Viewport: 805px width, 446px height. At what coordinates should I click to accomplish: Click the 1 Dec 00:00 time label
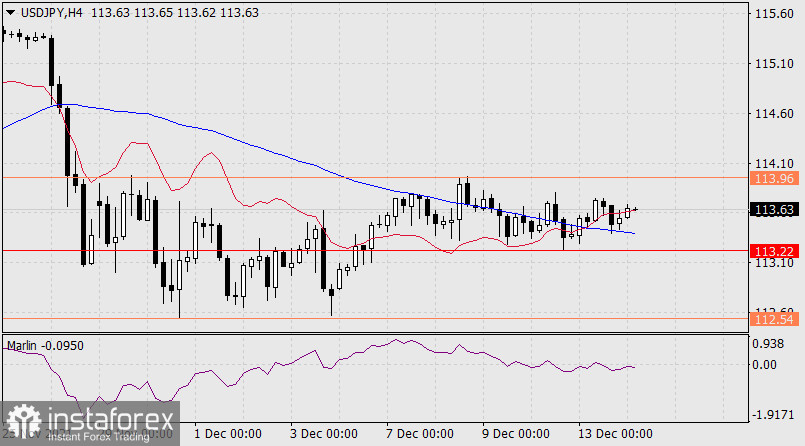pyautogui.click(x=227, y=434)
